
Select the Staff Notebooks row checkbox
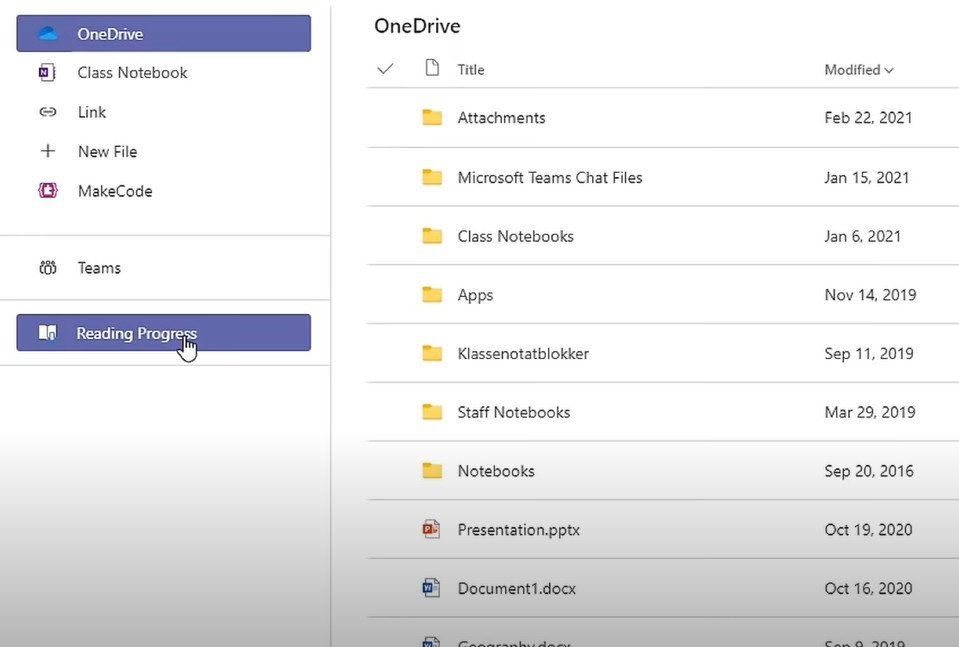pyautogui.click(x=385, y=411)
